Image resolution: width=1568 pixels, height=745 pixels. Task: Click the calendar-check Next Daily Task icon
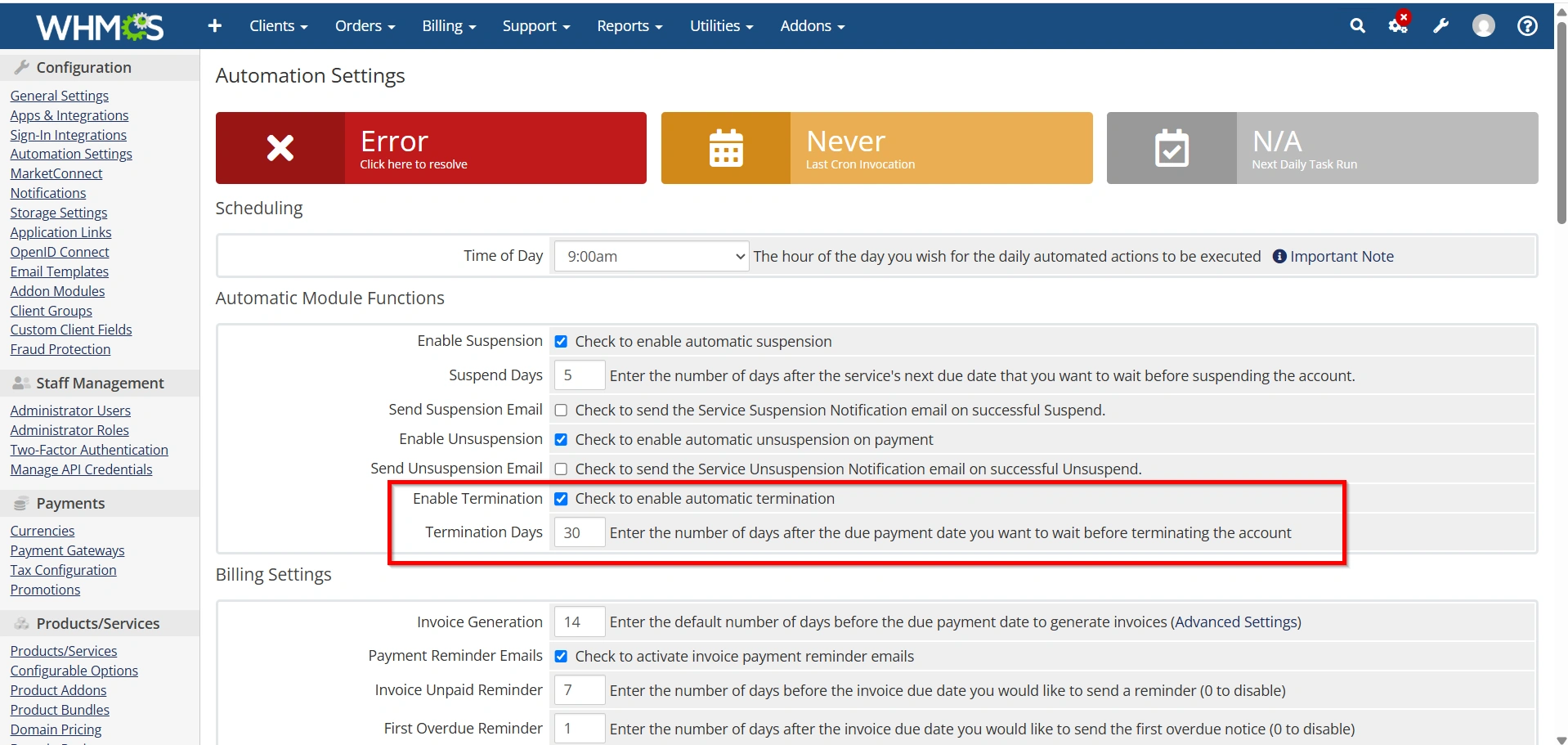pyautogui.click(x=1172, y=148)
